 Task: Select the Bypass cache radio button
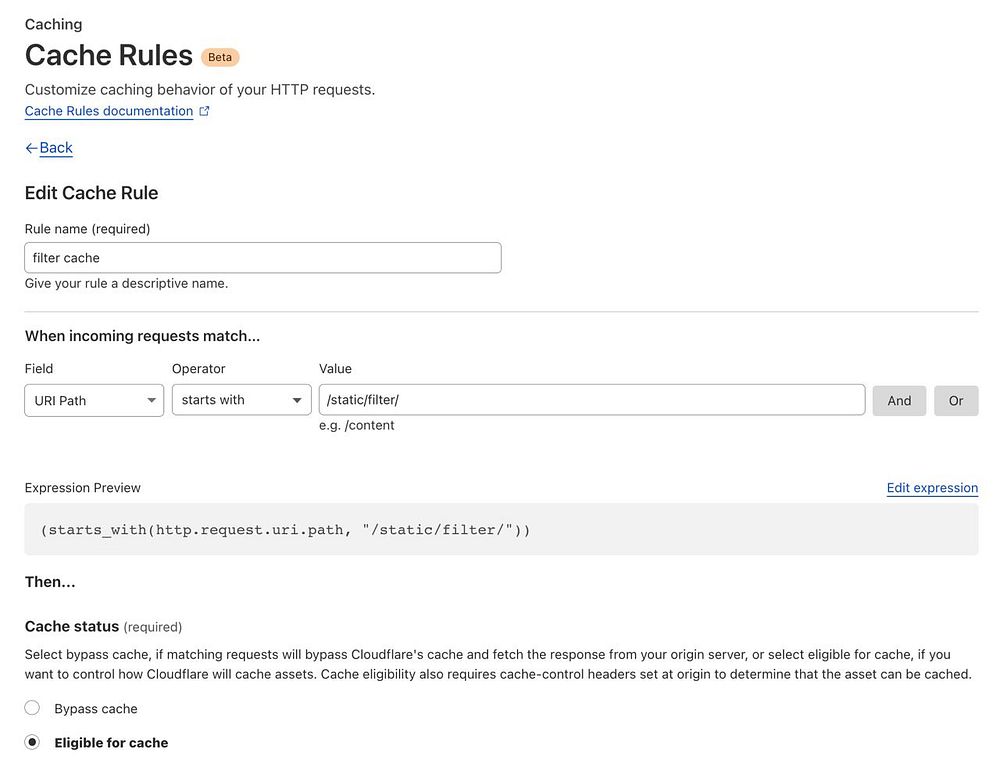click(32, 709)
